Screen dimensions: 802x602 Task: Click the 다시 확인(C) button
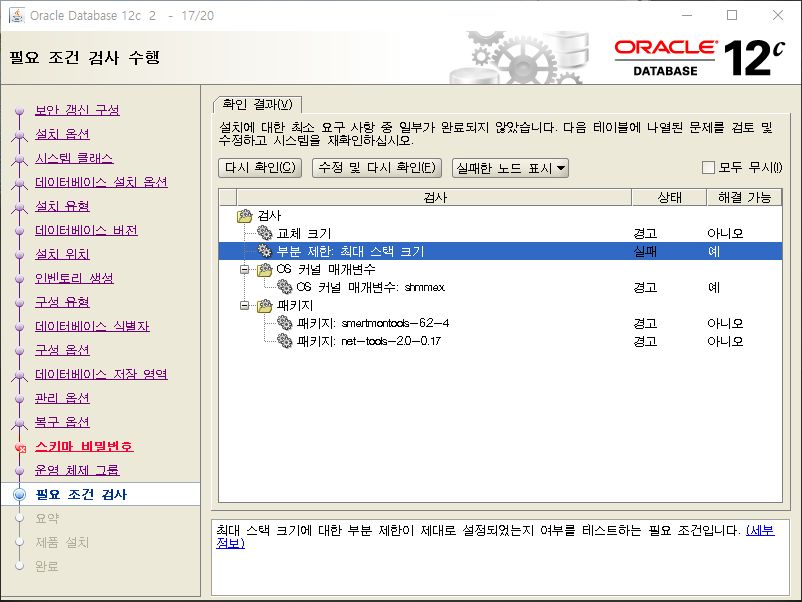tap(260, 168)
